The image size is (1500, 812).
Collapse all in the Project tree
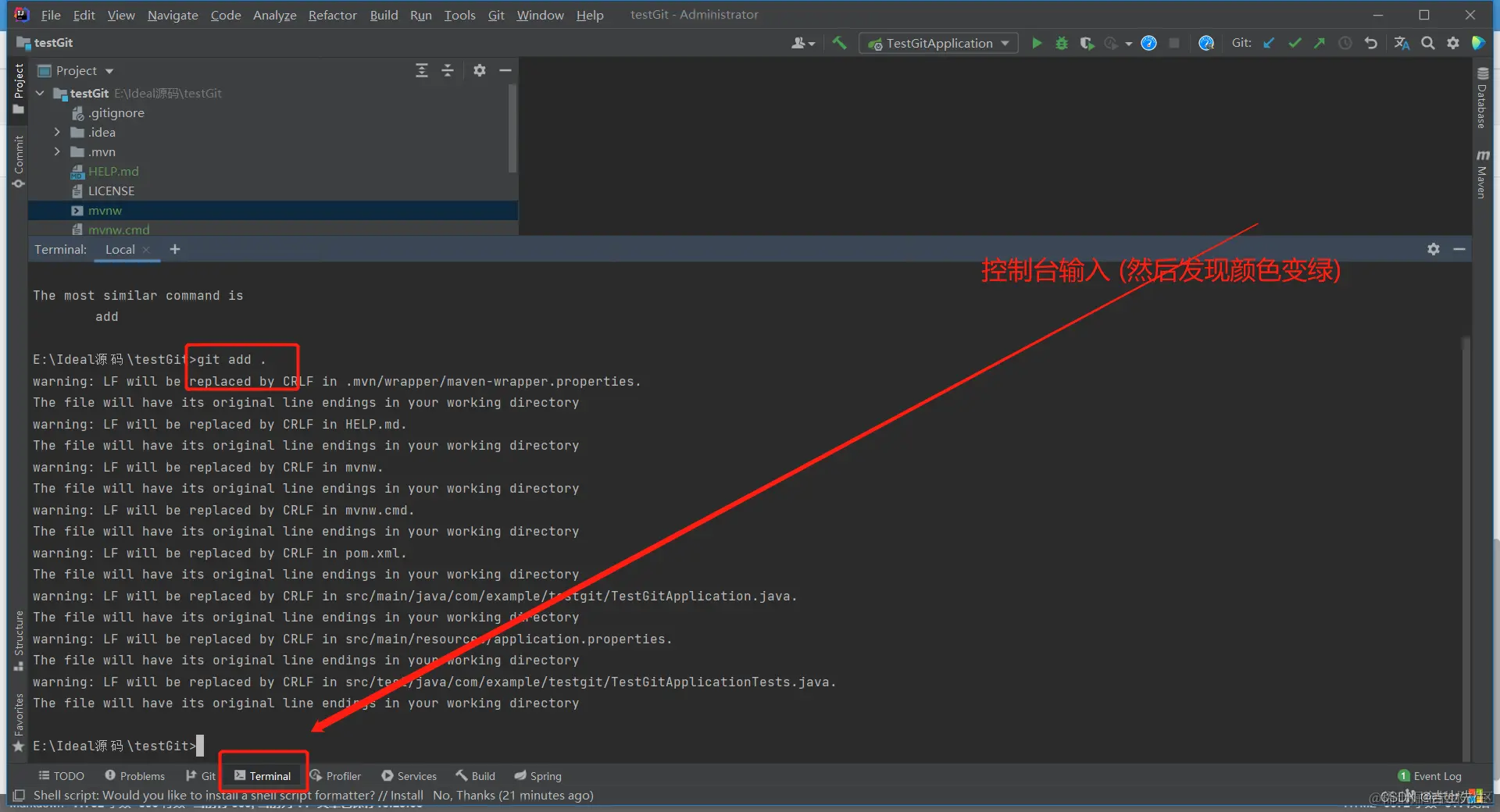click(448, 70)
